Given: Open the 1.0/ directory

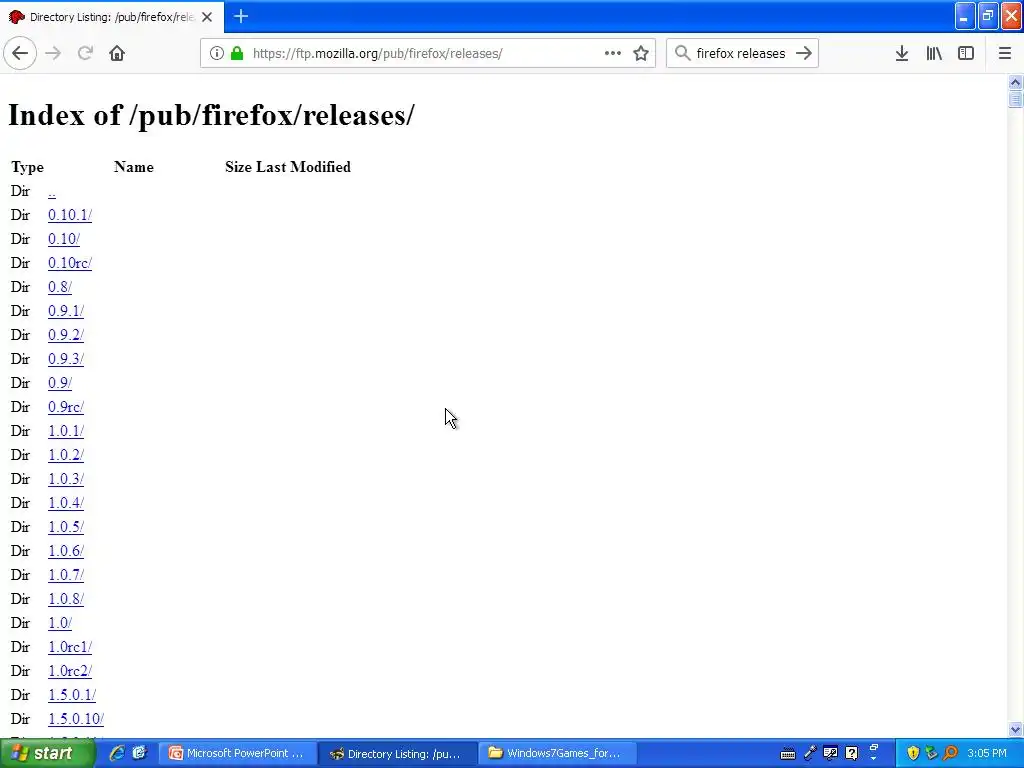Looking at the screenshot, I should point(60,623).
